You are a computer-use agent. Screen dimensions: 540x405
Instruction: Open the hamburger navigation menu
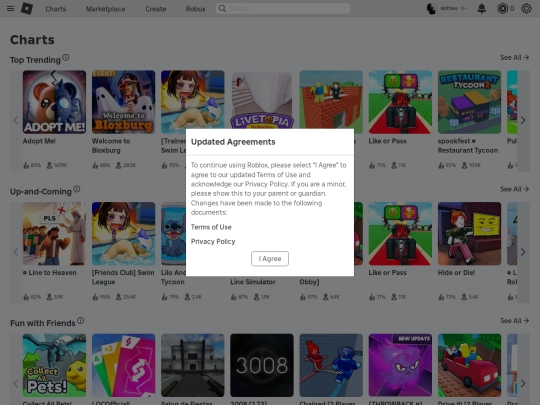(11, 8)
